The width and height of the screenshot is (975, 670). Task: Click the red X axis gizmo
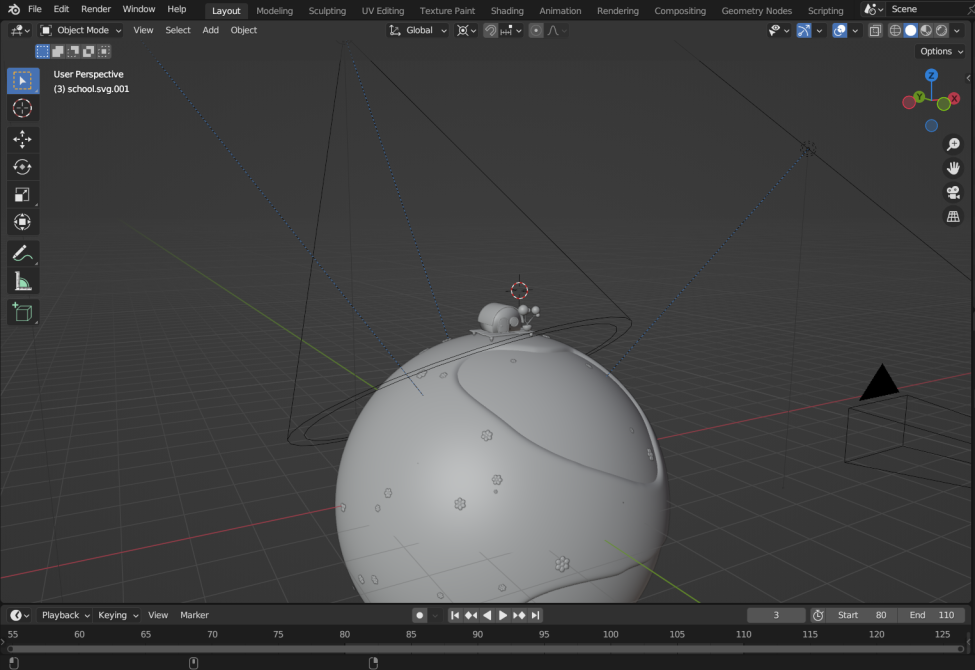pyautogui.click(x=954, y=98)
